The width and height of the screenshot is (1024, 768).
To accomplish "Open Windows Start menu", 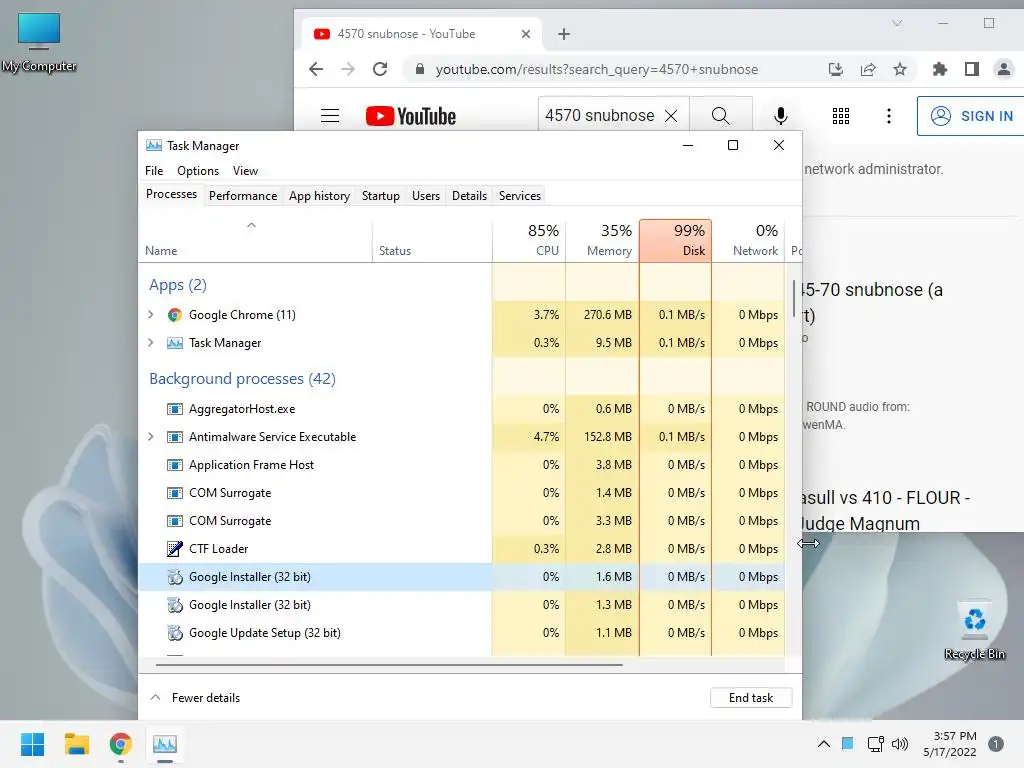I will tap(32, 744).
